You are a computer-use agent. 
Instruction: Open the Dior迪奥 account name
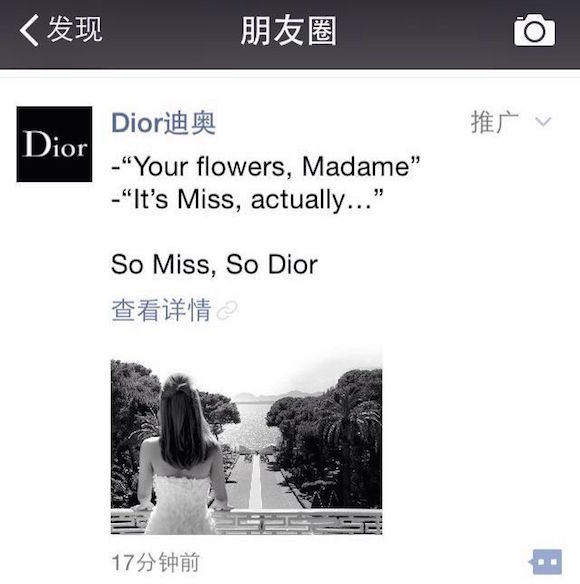[164, 123]
